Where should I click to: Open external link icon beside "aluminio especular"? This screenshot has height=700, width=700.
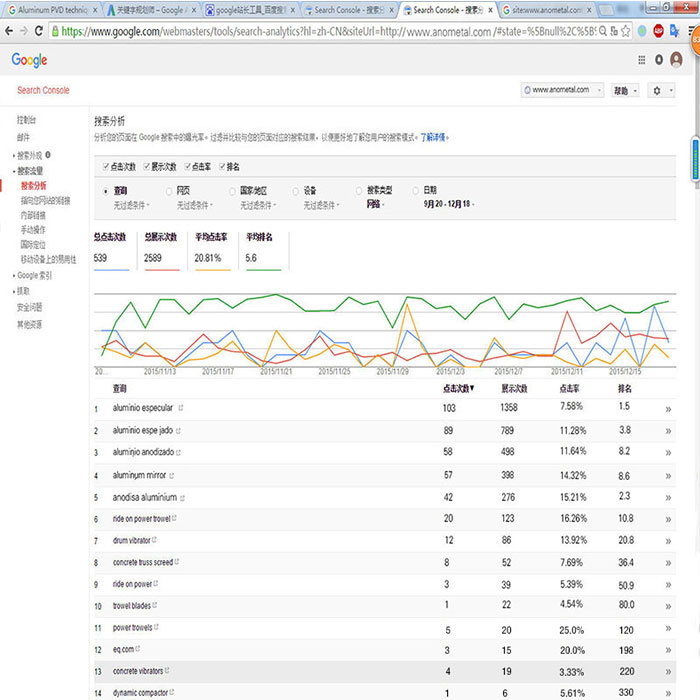pos(181,408)
